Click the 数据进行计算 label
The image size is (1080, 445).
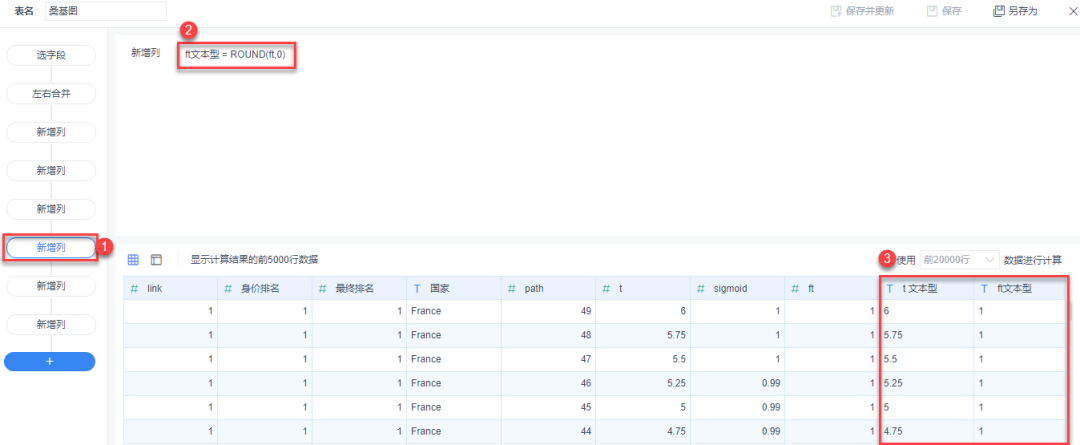pos(1032,260)
